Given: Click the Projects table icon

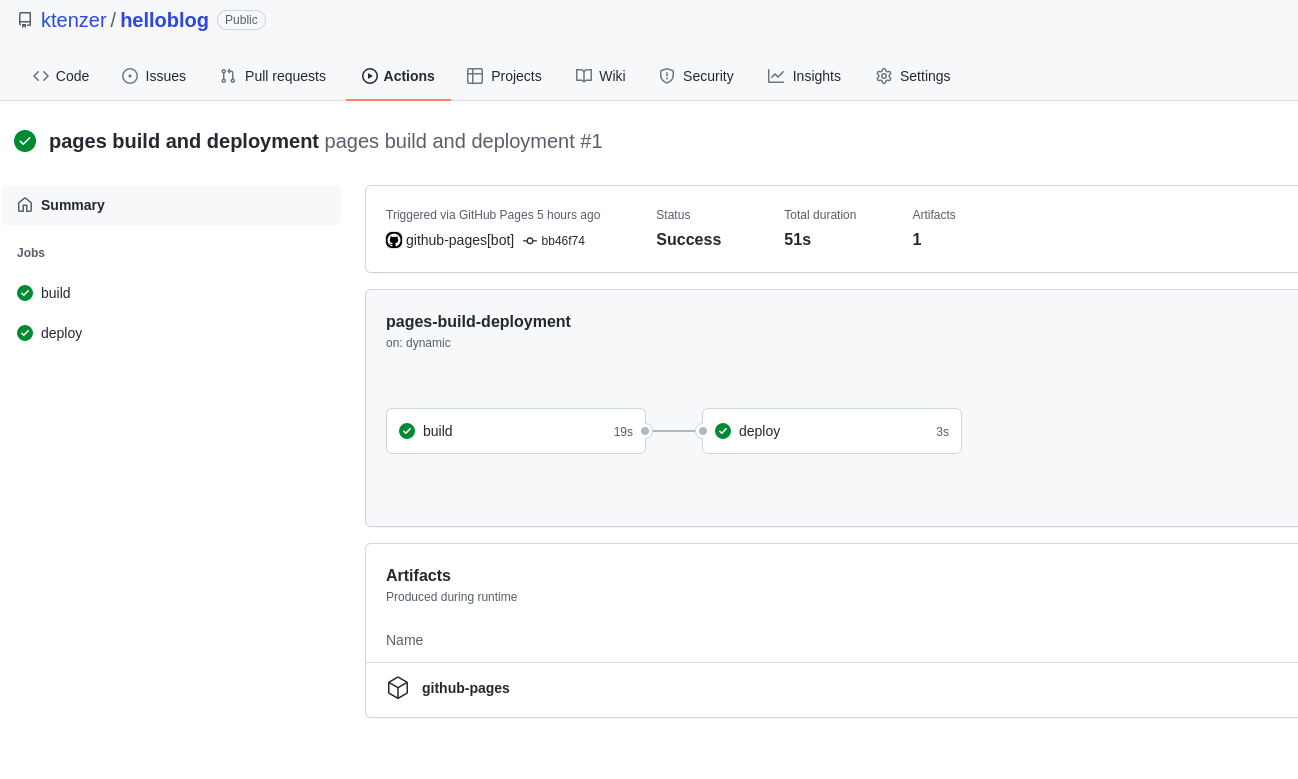Looking at the screenshot, I should tap(475, 76).
